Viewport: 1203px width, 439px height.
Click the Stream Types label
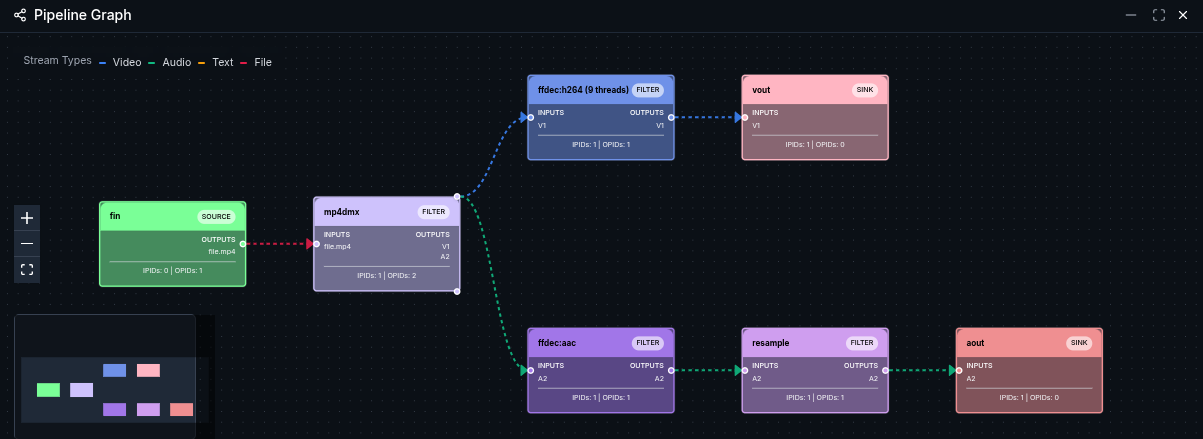click(57, 61)
